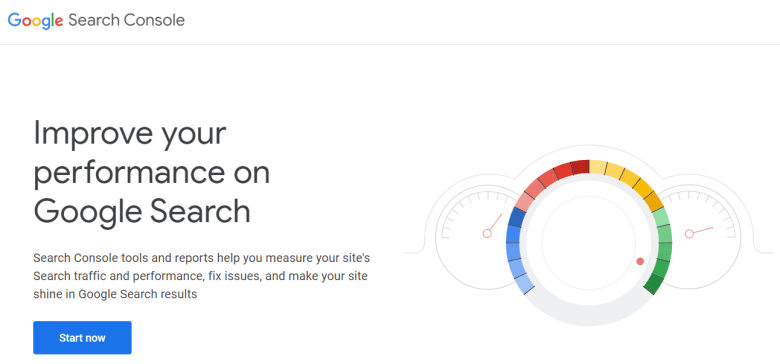This screenshot has height=364, width=780.
Task: Open the Google logo in header
Action: pos(35,20)
